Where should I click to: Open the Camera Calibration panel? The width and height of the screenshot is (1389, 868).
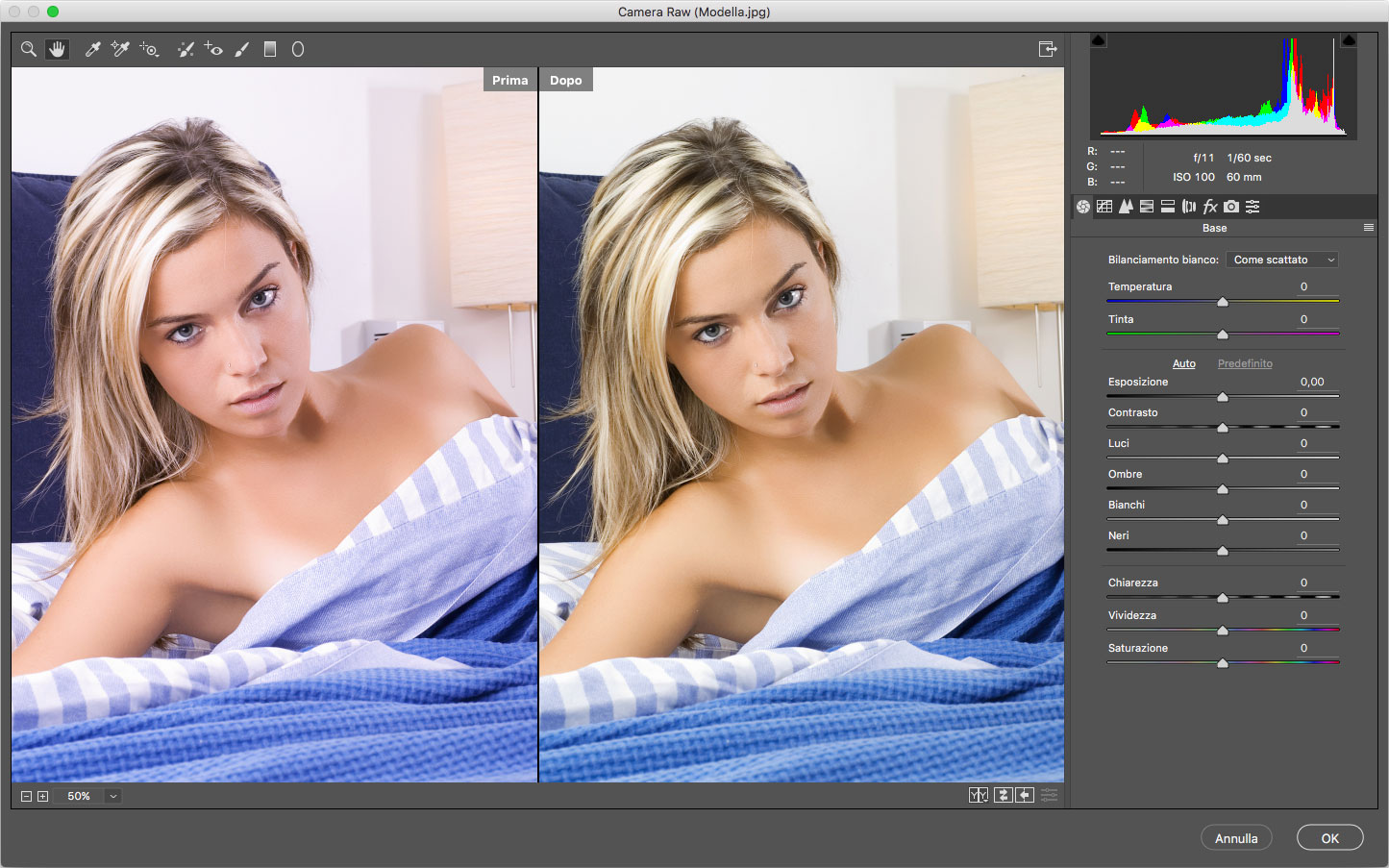pyautogui.click(x=1231, y=207)
